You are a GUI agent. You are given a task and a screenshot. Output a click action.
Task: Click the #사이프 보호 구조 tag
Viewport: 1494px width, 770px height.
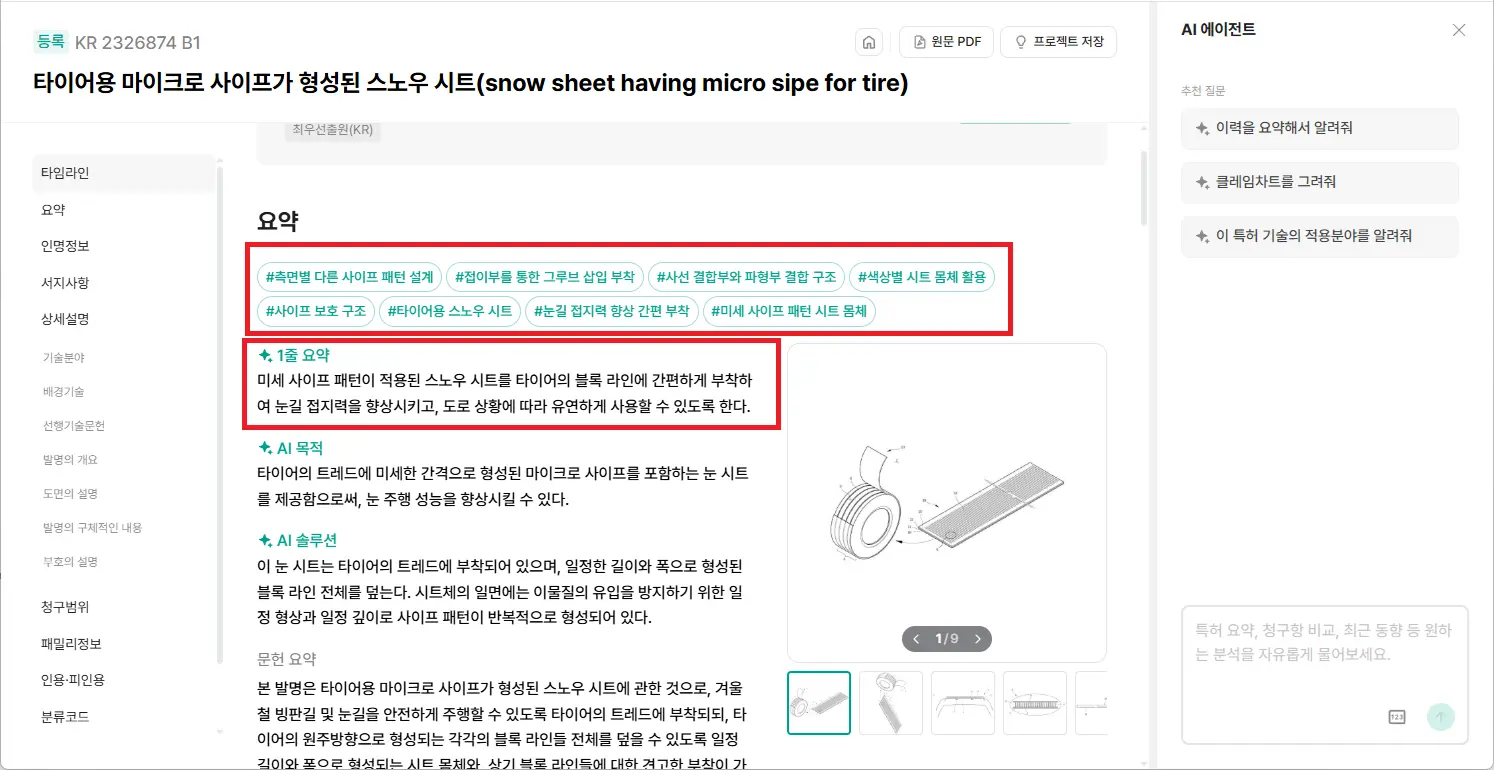(315, 311)
